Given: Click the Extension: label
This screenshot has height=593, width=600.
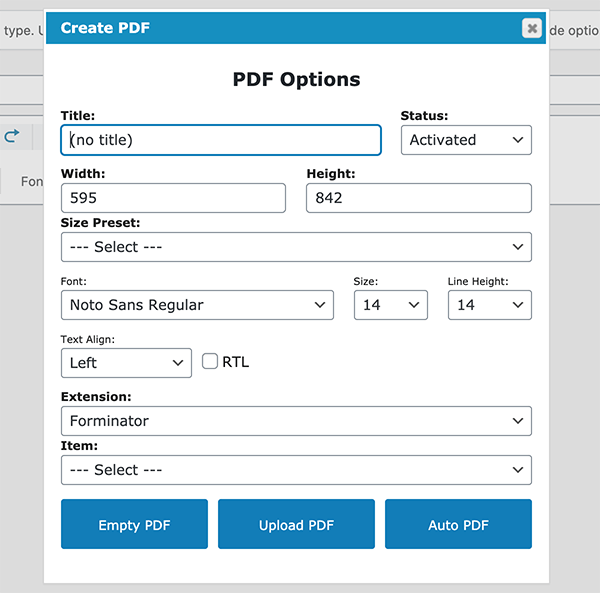Looking at the screenshot, I should pos(96,396).
